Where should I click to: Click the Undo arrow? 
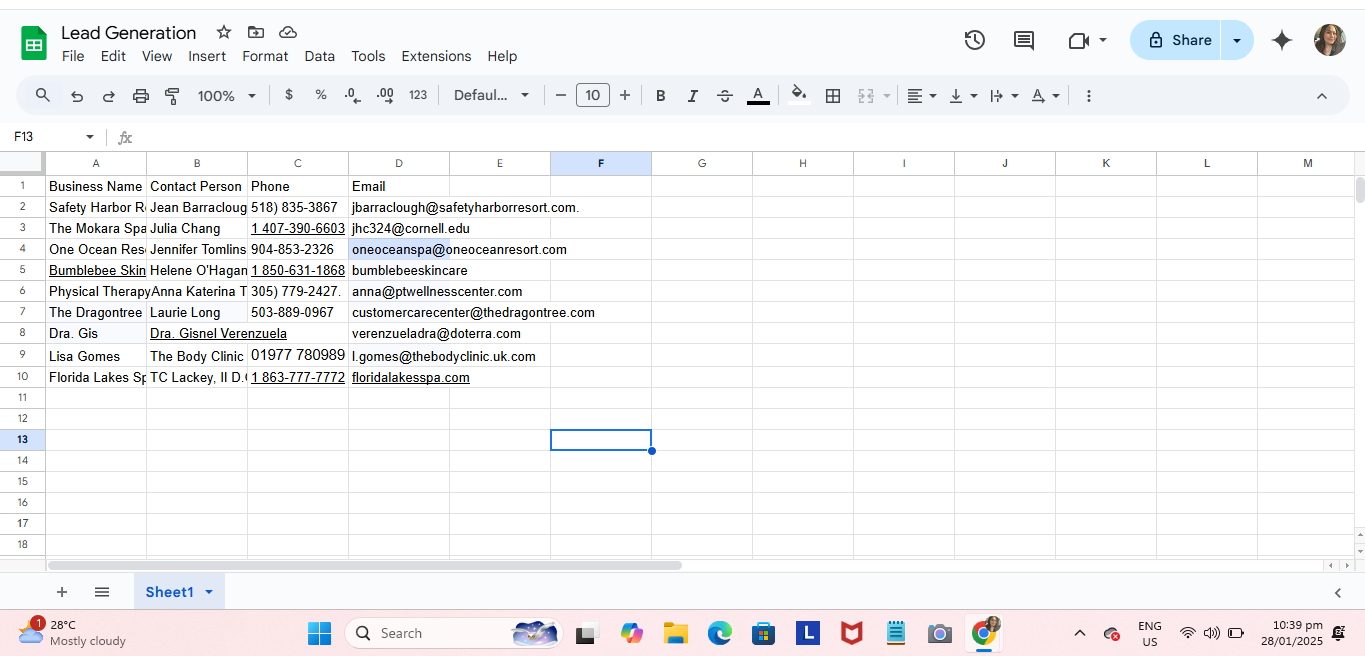coord(77,96)
